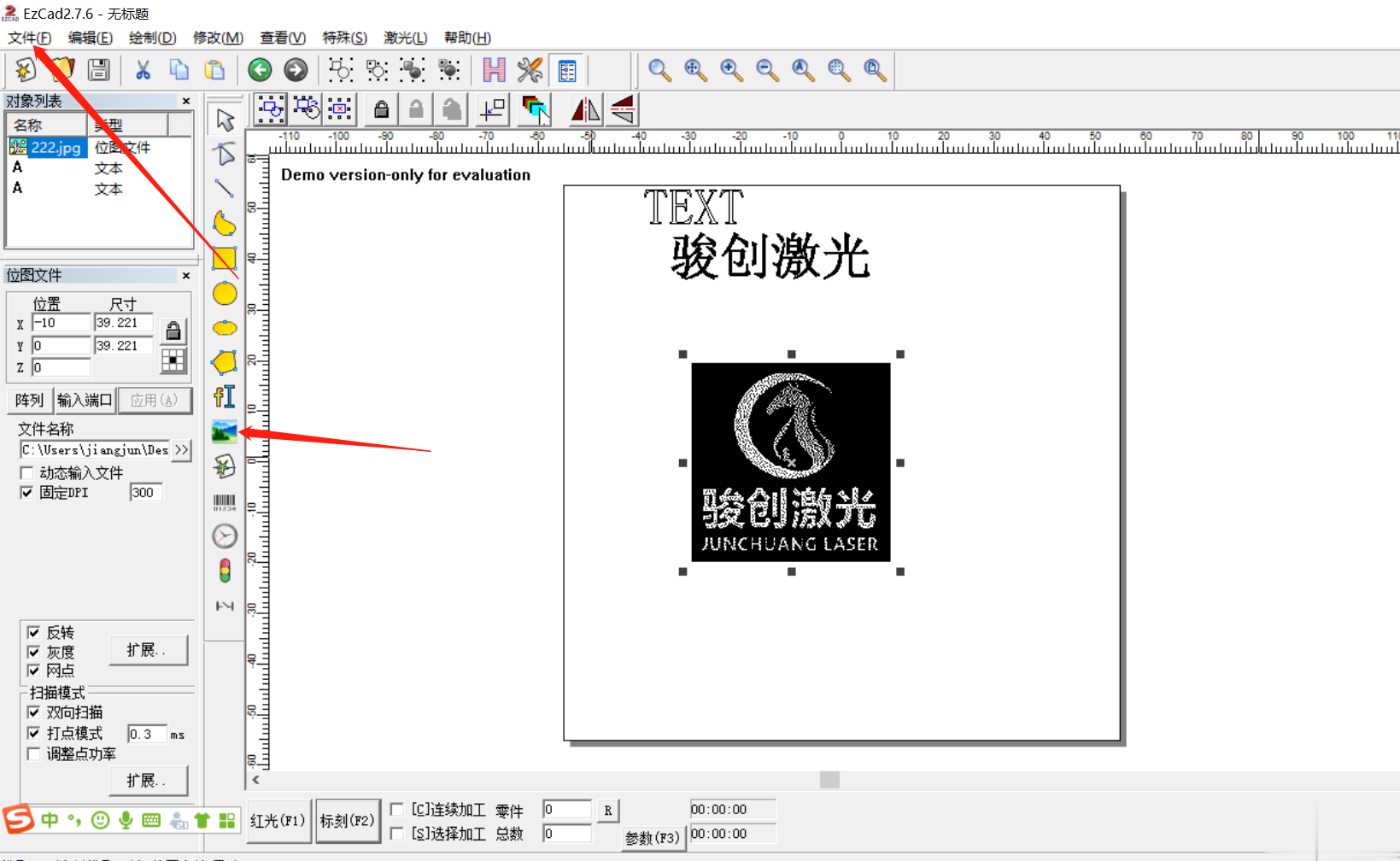Screen dimensions: 1400x861
Task: Click the R reset count button
Action: pyautogui.click(x=607, y=811)
